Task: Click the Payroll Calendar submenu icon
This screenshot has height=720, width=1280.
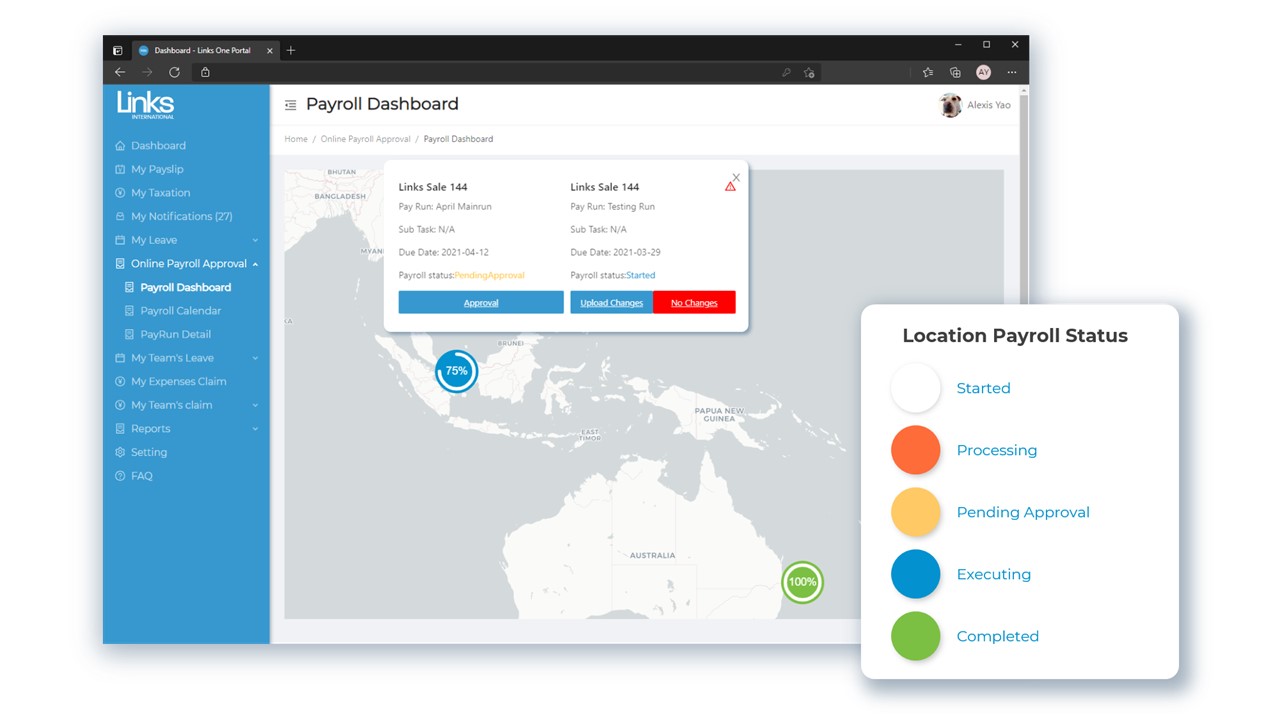Action: (x=129, y=311)
